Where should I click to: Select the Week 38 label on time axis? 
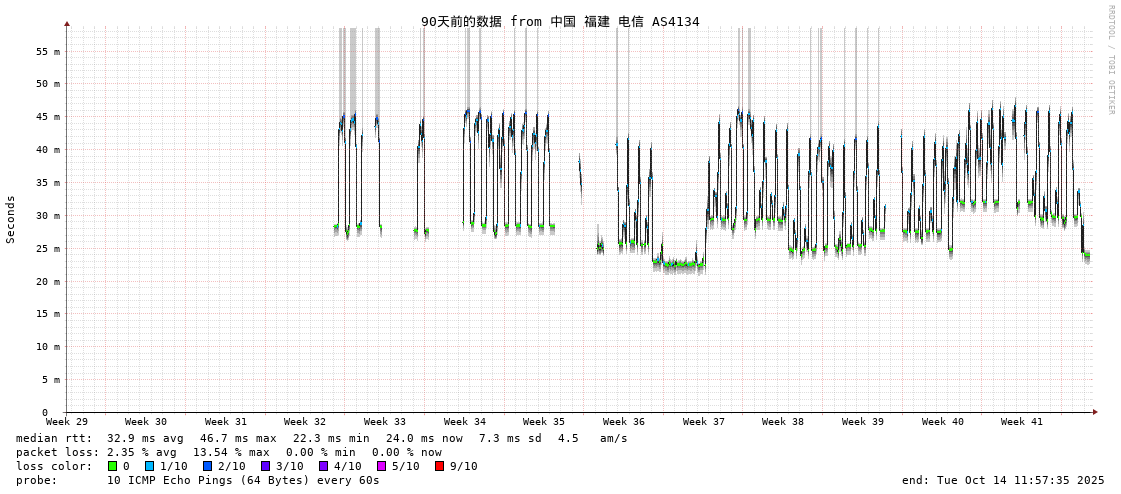(x=783, y=422)
